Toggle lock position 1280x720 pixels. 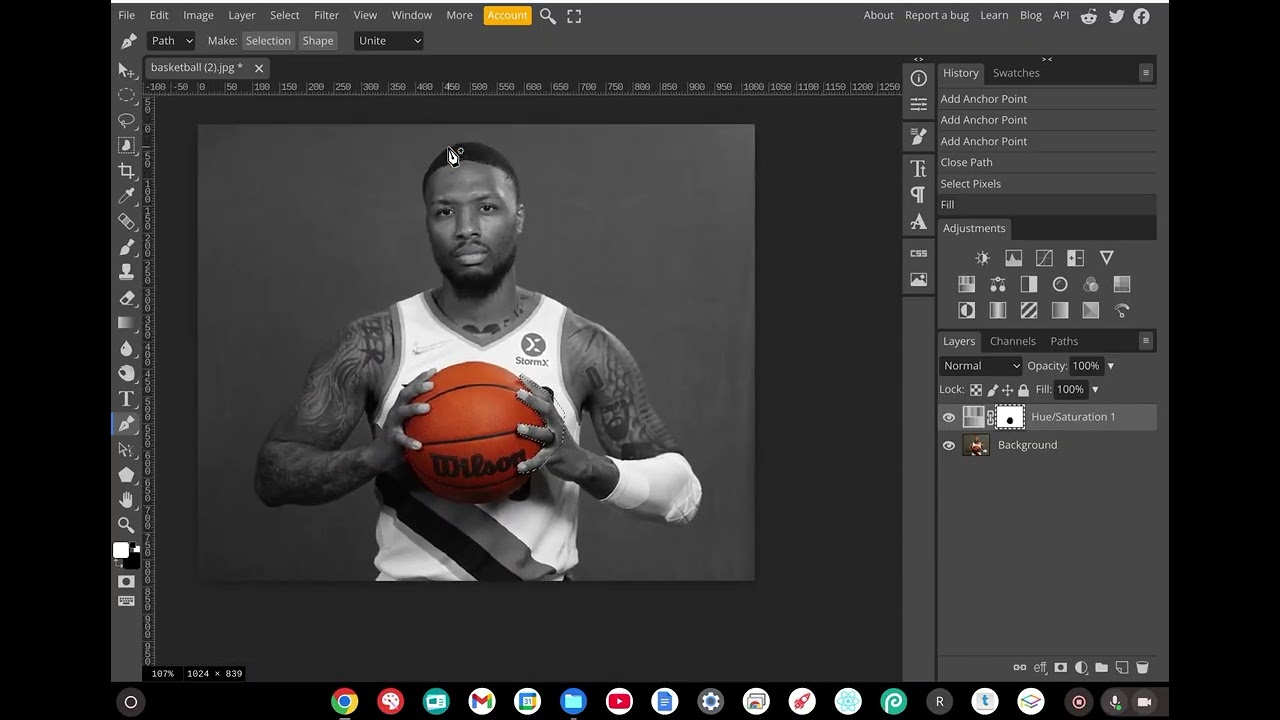[1008, 390]
